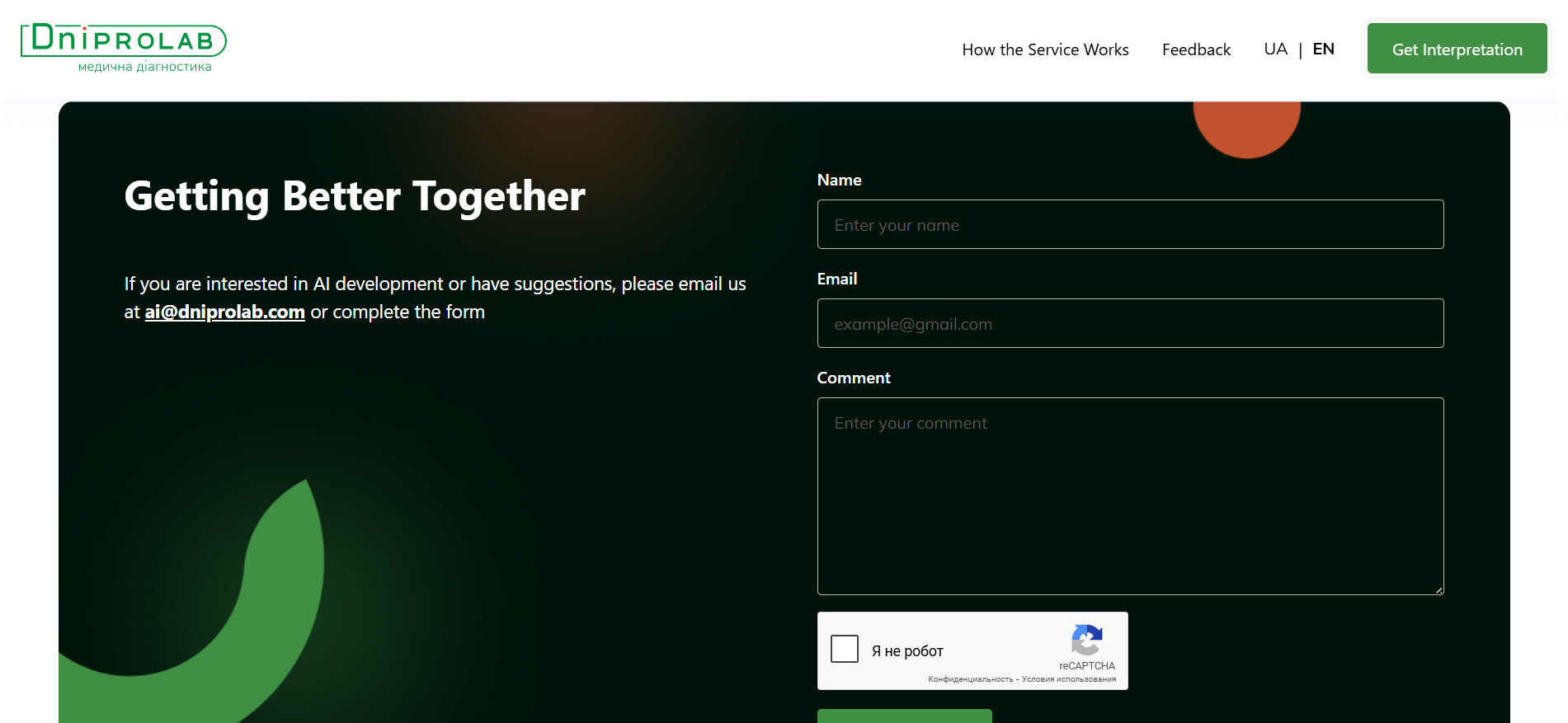The height and width of the screenshot is (723, 1568).
Task: Open reCAPTCHA Условия использования link
Action: tap(1069, 679)
